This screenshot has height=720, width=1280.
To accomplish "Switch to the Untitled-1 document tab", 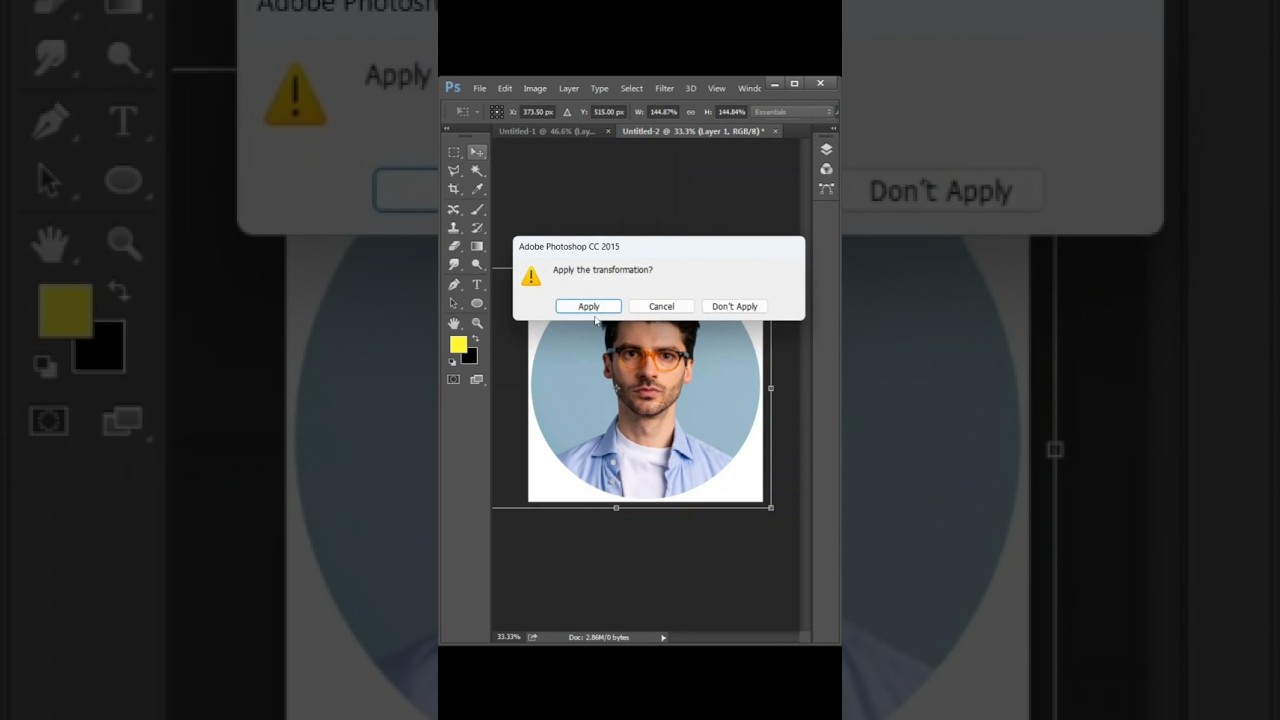I will (x=547, y=131).
